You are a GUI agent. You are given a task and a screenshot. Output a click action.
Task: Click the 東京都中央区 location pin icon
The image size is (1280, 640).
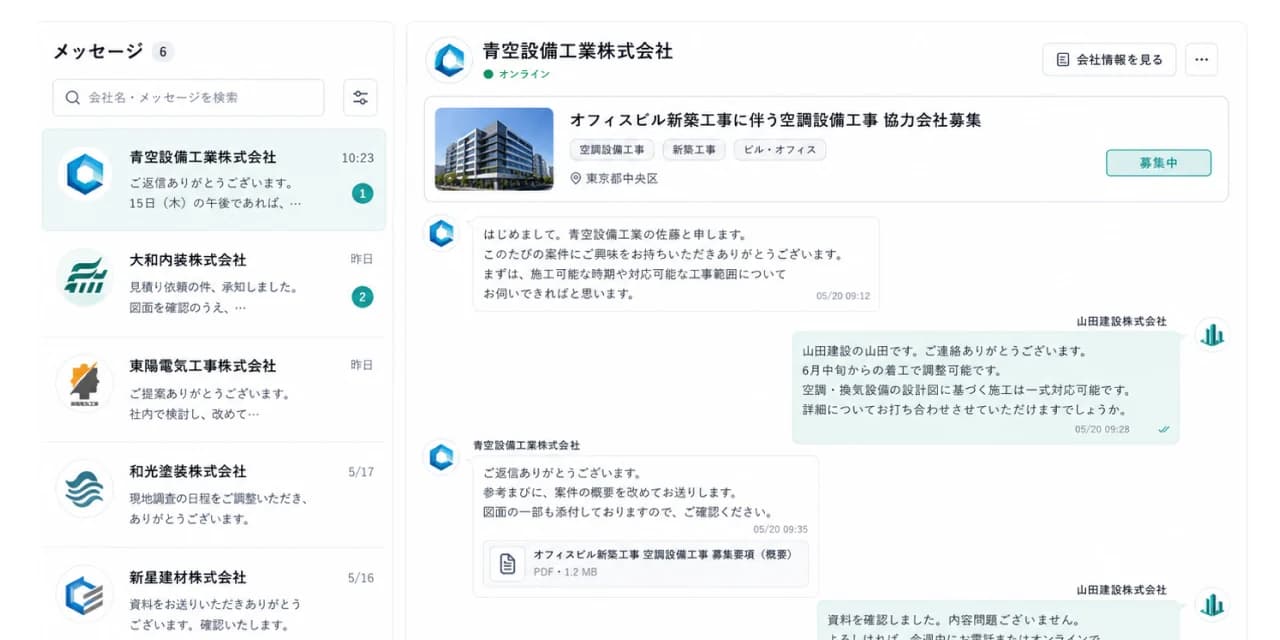[576, 179]
